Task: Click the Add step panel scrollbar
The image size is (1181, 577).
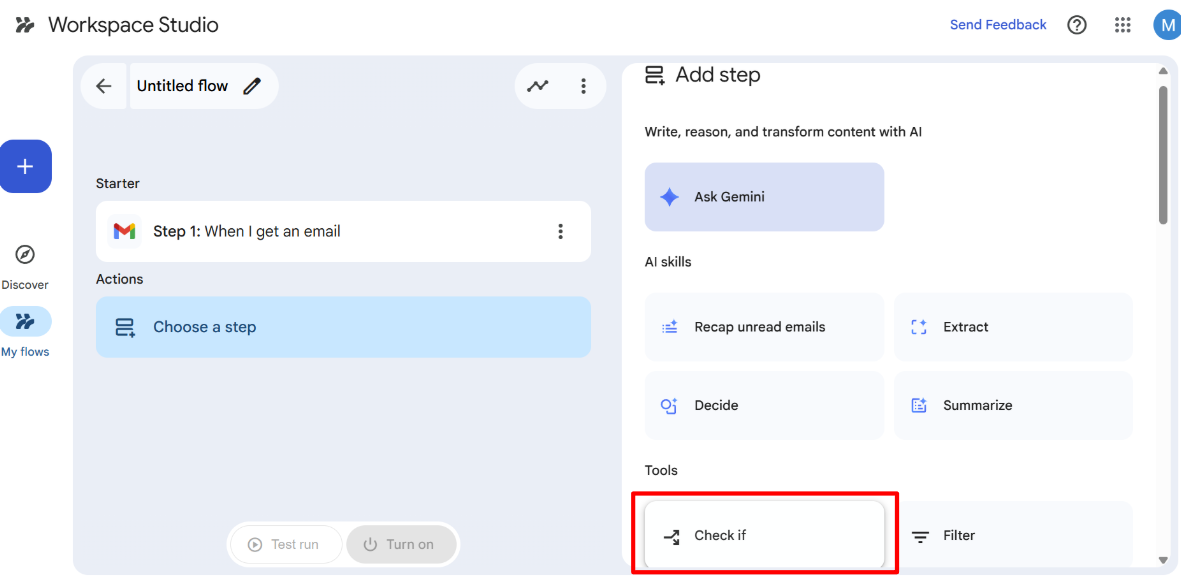Action: 1163,155
